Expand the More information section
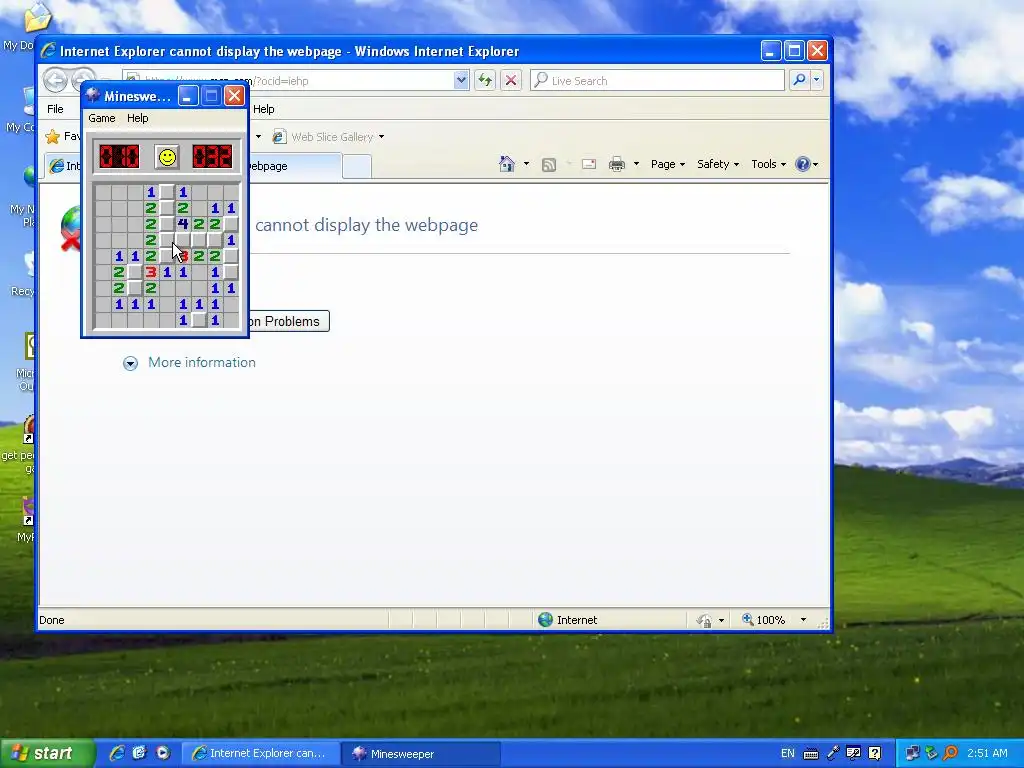Image resolution: width=1024 pixels, height=768 pixels. [131, 363]
